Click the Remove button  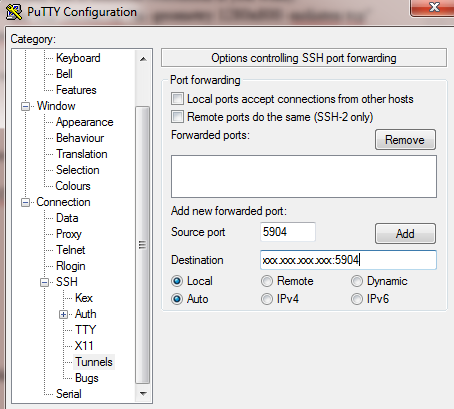405,140
